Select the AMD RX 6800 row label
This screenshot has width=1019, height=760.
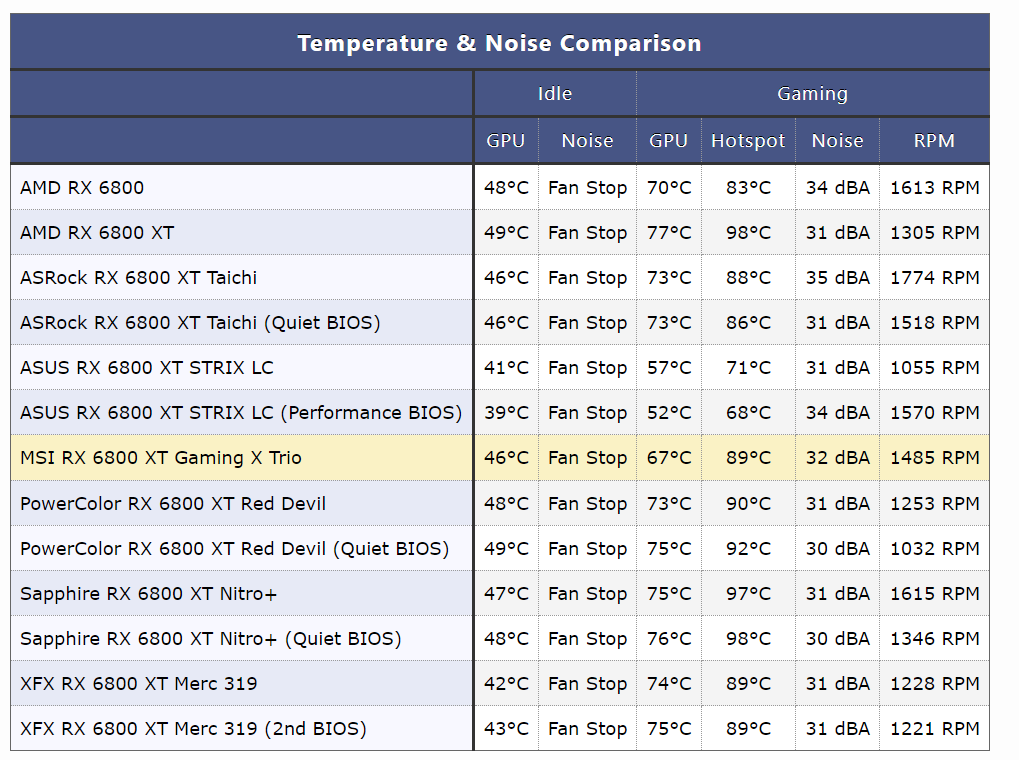pyautogui.click(x=82, y=188)
